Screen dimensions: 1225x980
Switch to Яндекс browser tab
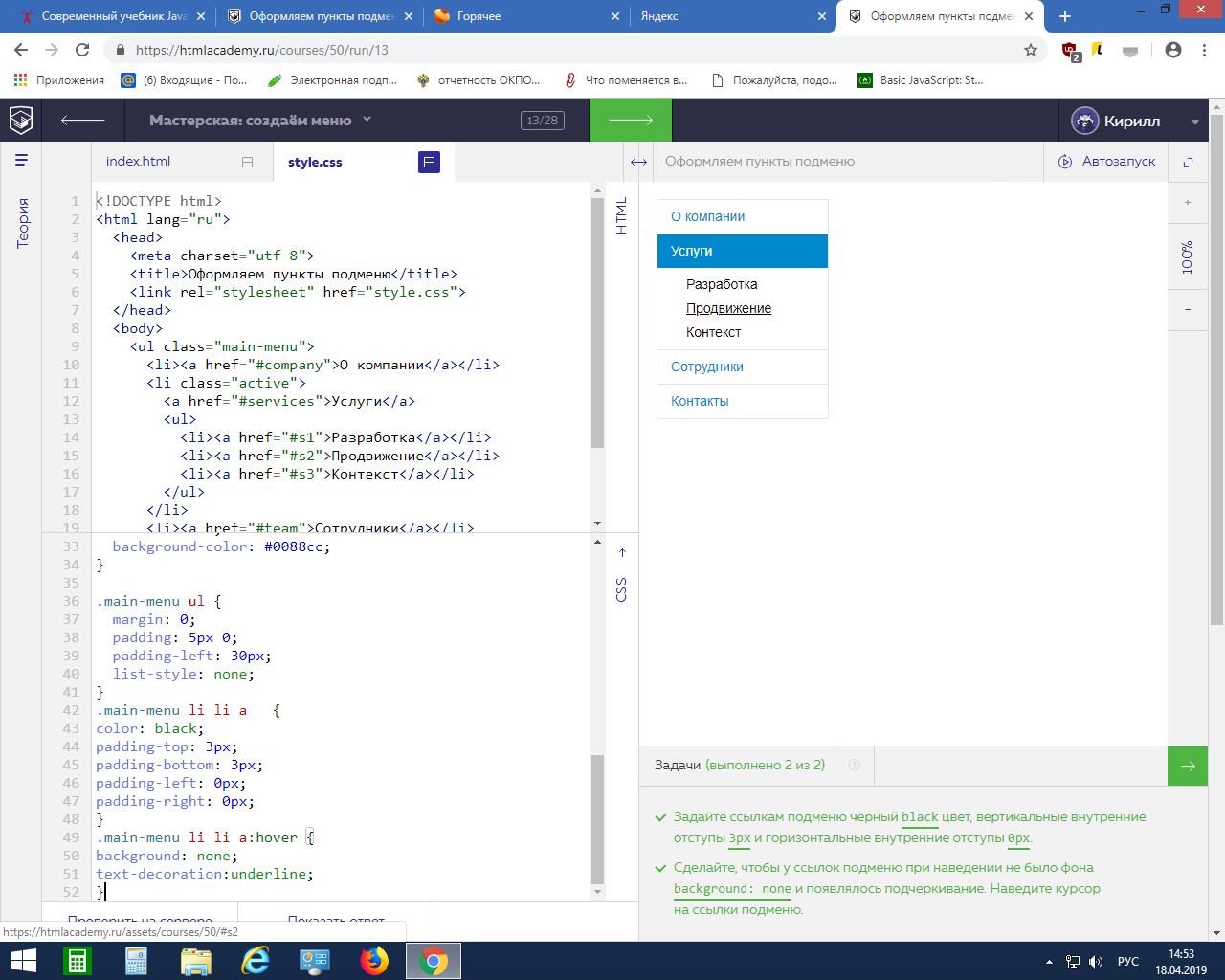732,16
